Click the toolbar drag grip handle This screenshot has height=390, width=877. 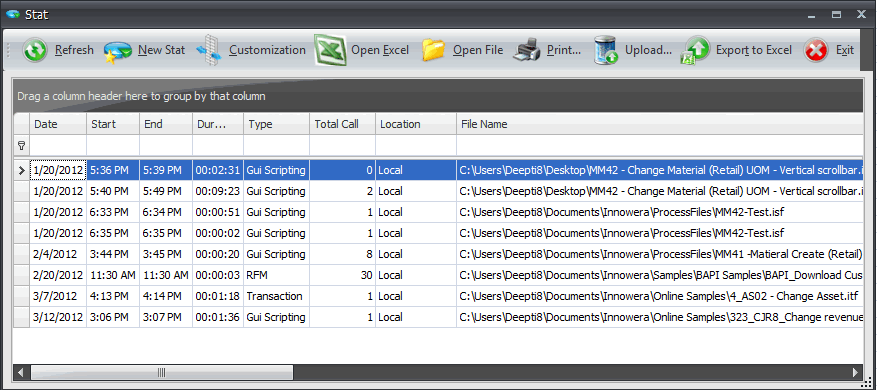point(9,51)
